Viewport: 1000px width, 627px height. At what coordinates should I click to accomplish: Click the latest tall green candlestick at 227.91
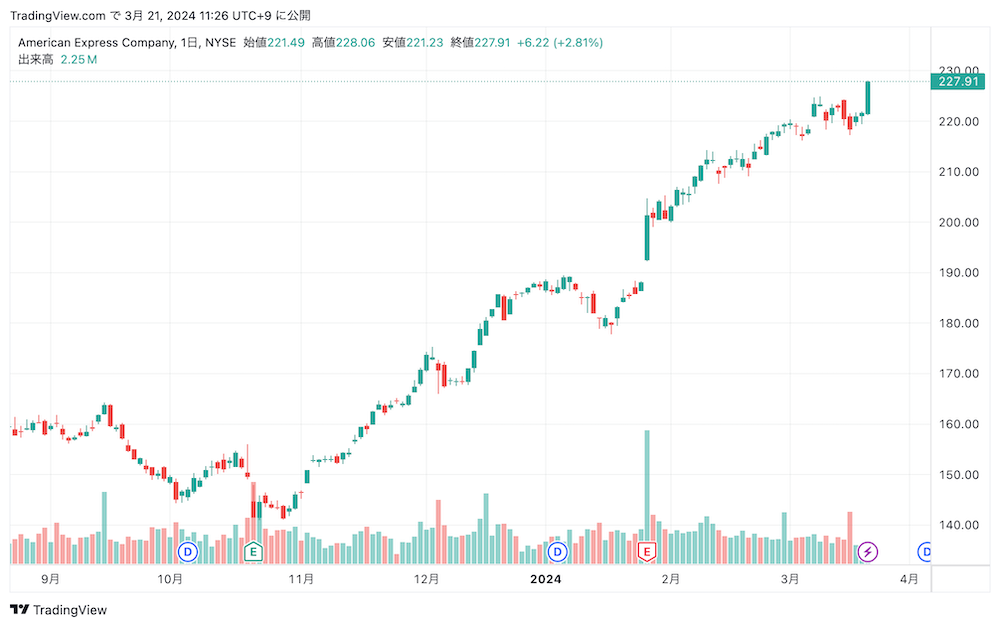867,98
